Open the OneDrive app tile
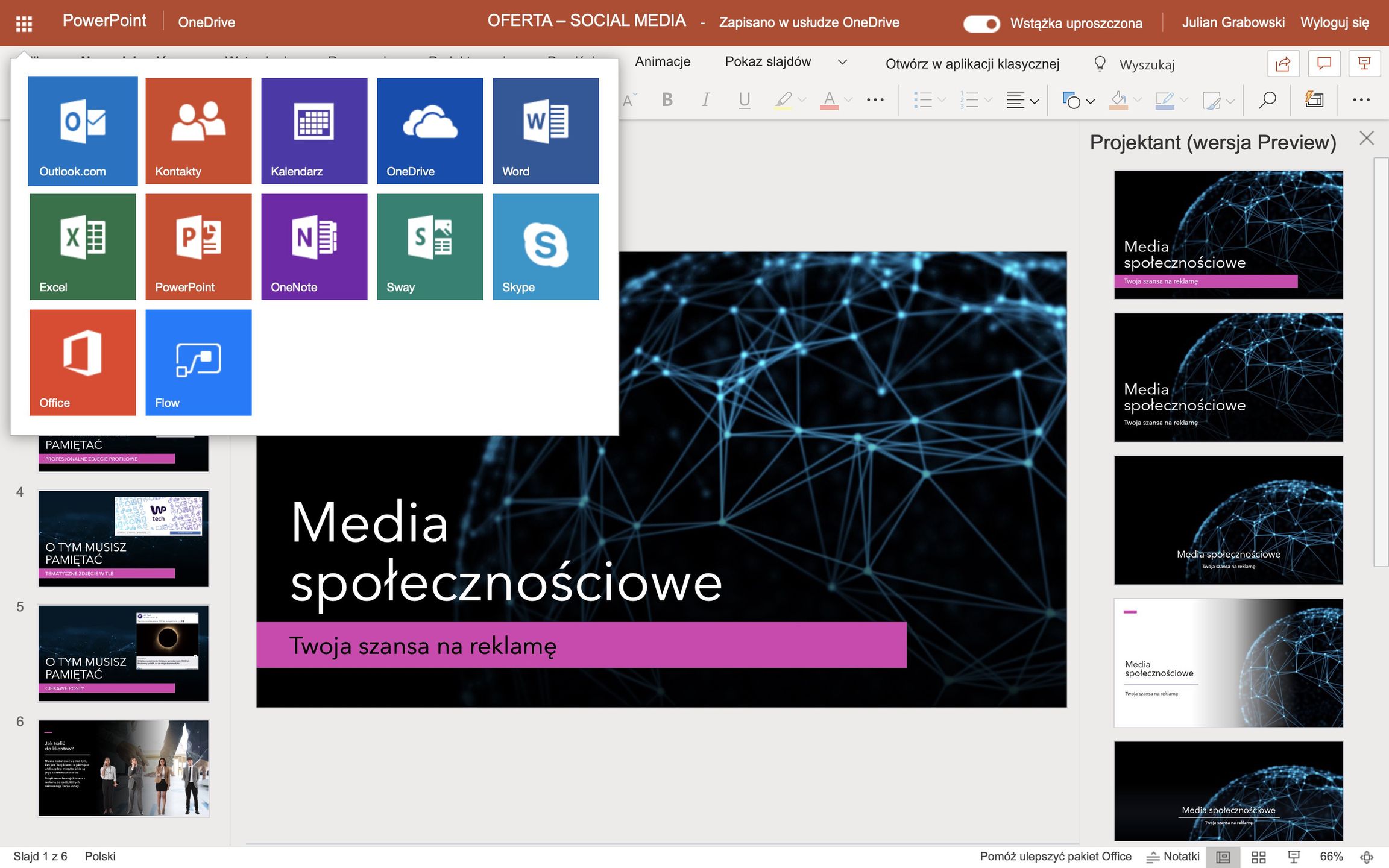 [430, 131]
